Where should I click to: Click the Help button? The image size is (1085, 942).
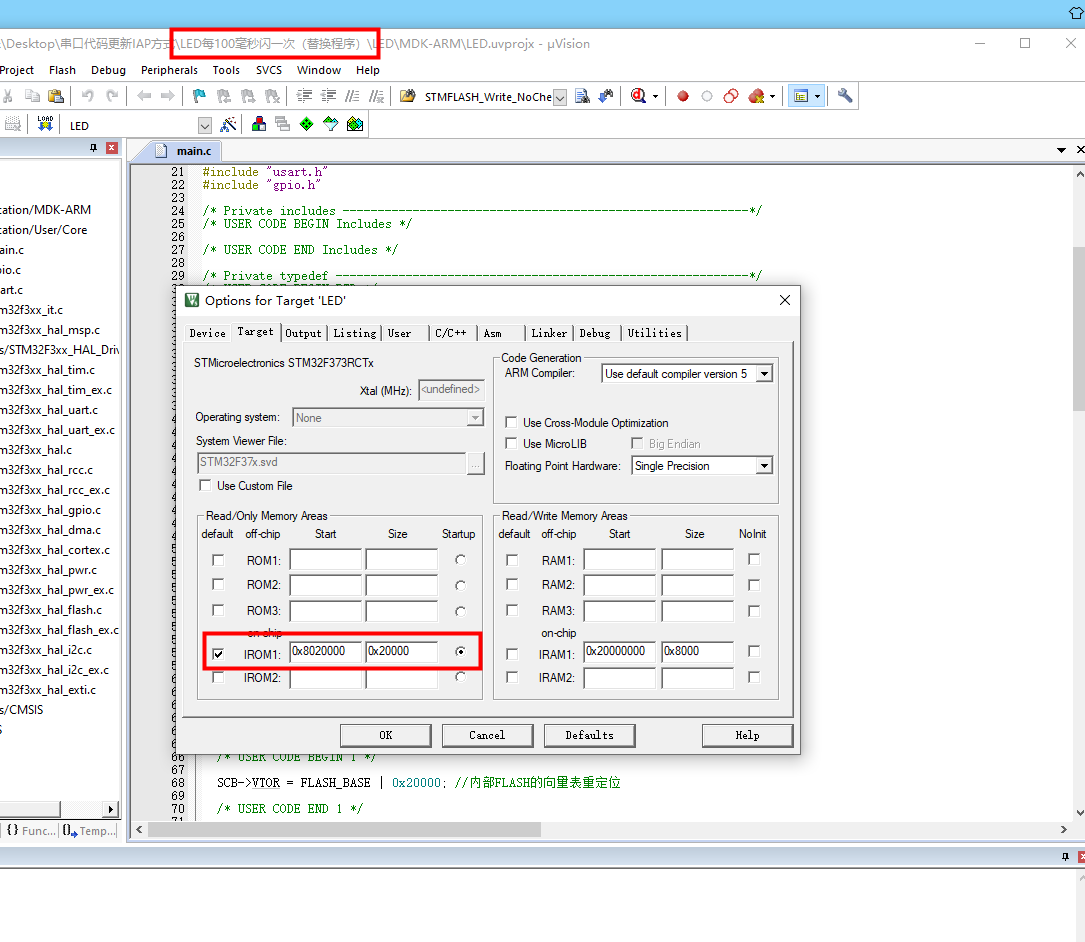[747, 735]
